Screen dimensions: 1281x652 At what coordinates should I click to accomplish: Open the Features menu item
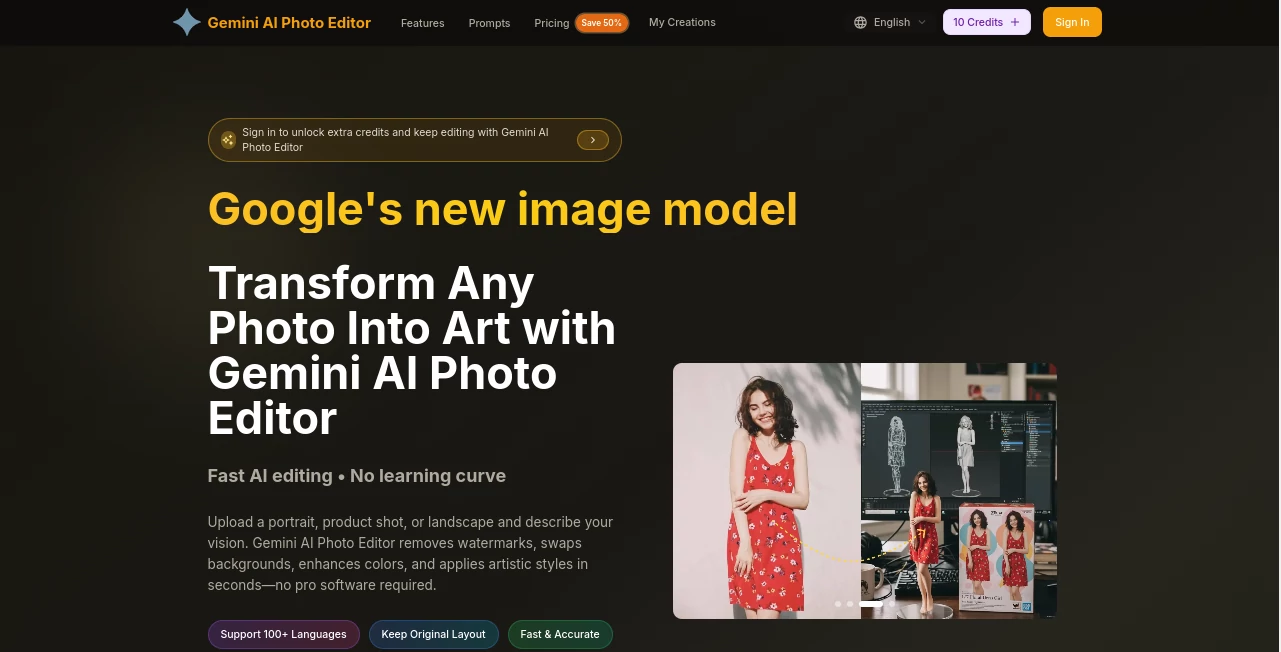click(x=422, y=23)
